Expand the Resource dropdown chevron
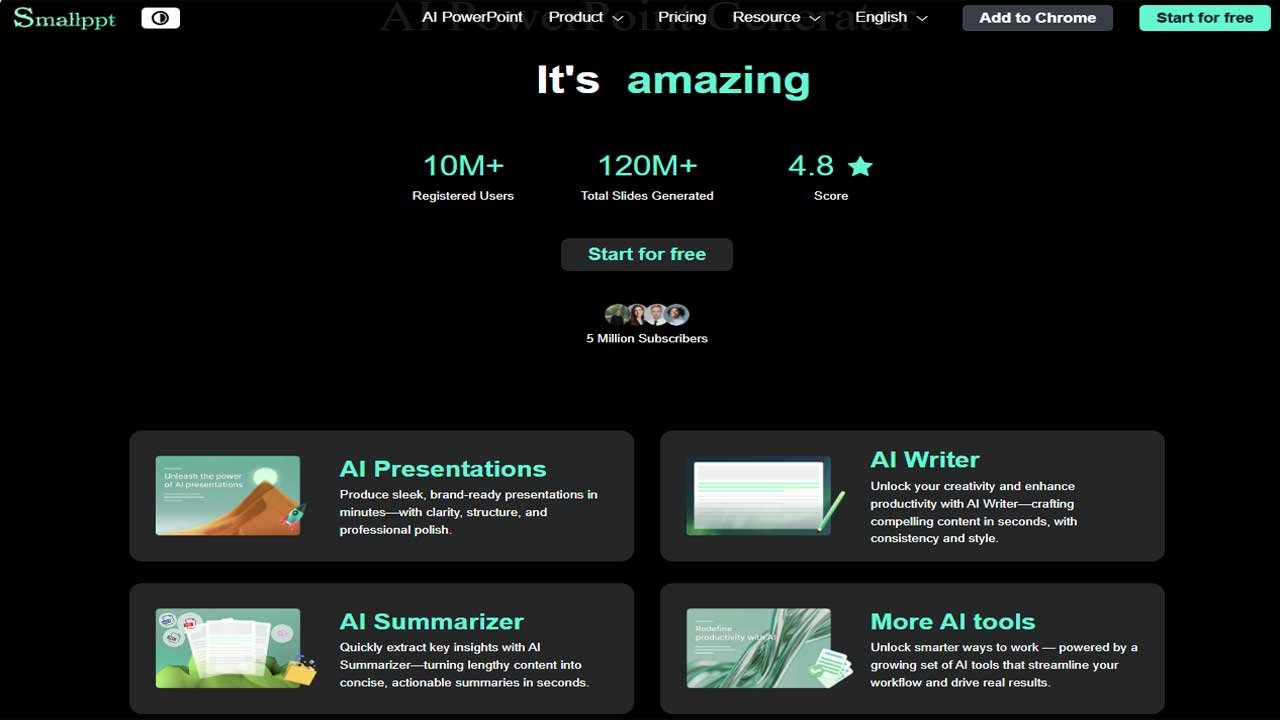 [x=815, y=18]
